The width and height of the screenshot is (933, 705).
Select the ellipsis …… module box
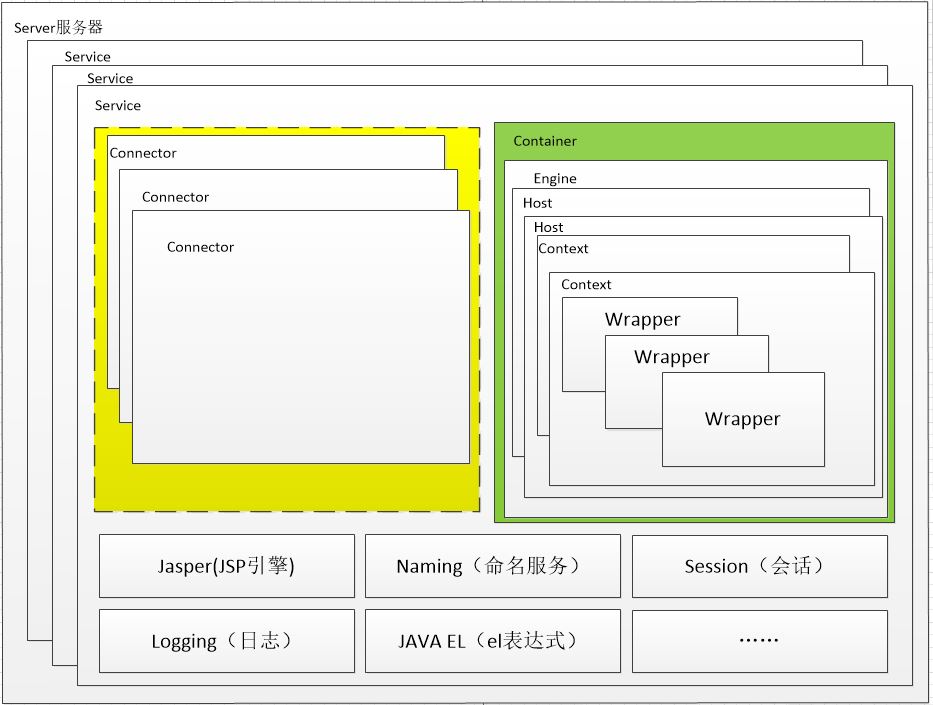759,641
